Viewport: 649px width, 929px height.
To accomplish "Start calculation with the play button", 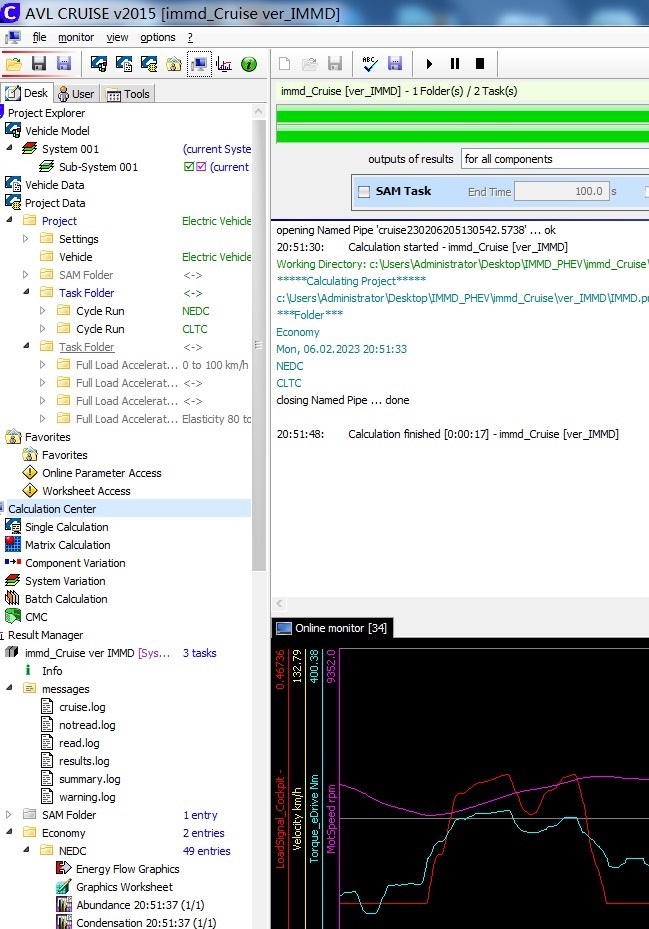I will pyautogui.click(x=430, y=63).
